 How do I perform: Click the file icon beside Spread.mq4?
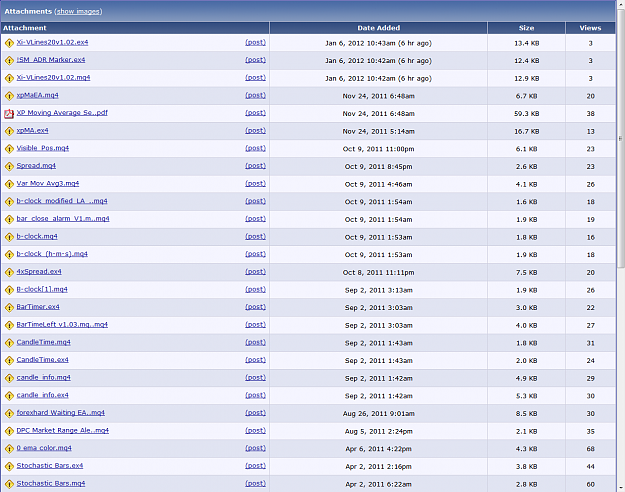click(9, 166)
